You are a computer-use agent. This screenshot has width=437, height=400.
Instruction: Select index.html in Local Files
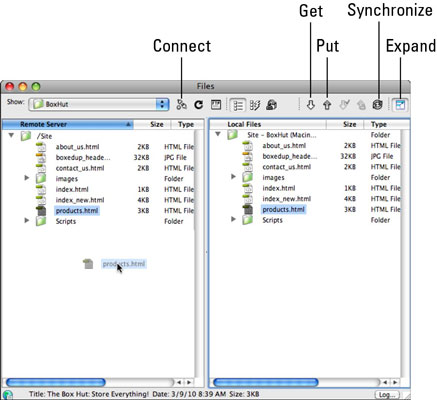[279, 188]
